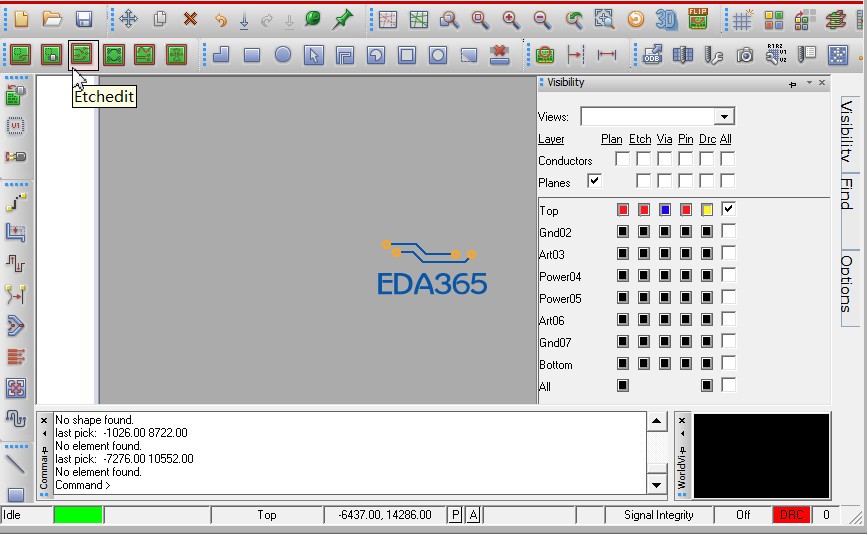Click the red DRC status indicator
This screenshot has width=867, height=534.
791,515
